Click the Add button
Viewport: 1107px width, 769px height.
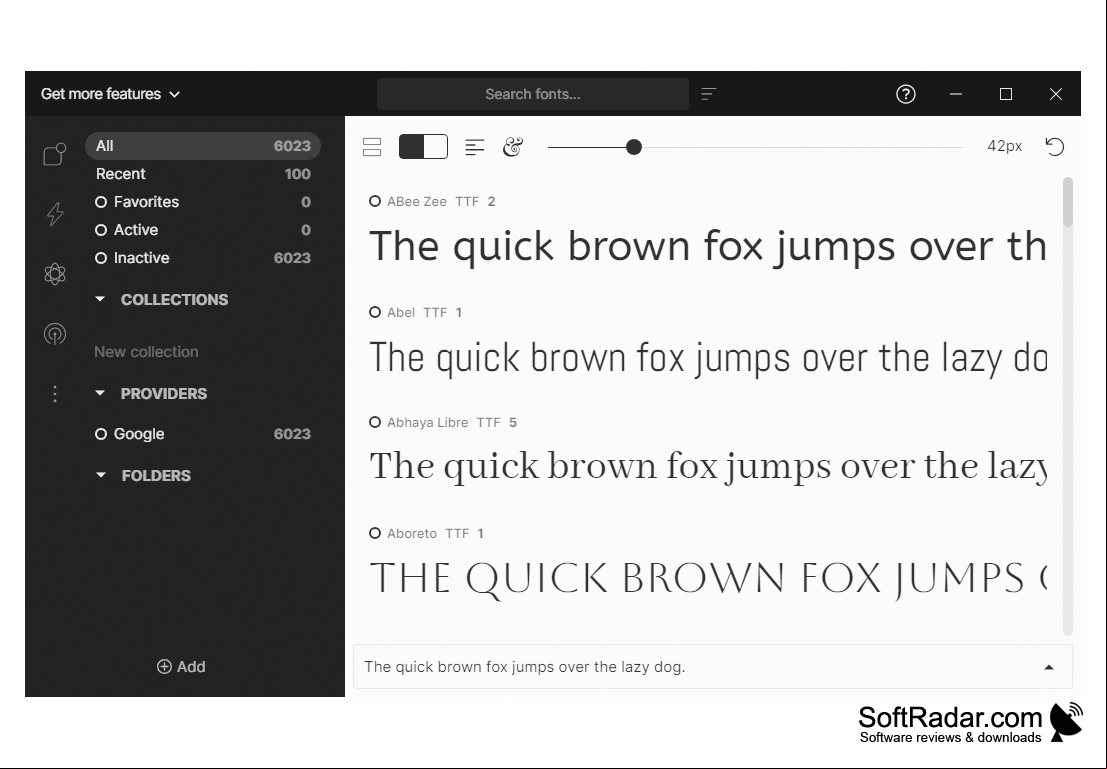coord(181,667)
